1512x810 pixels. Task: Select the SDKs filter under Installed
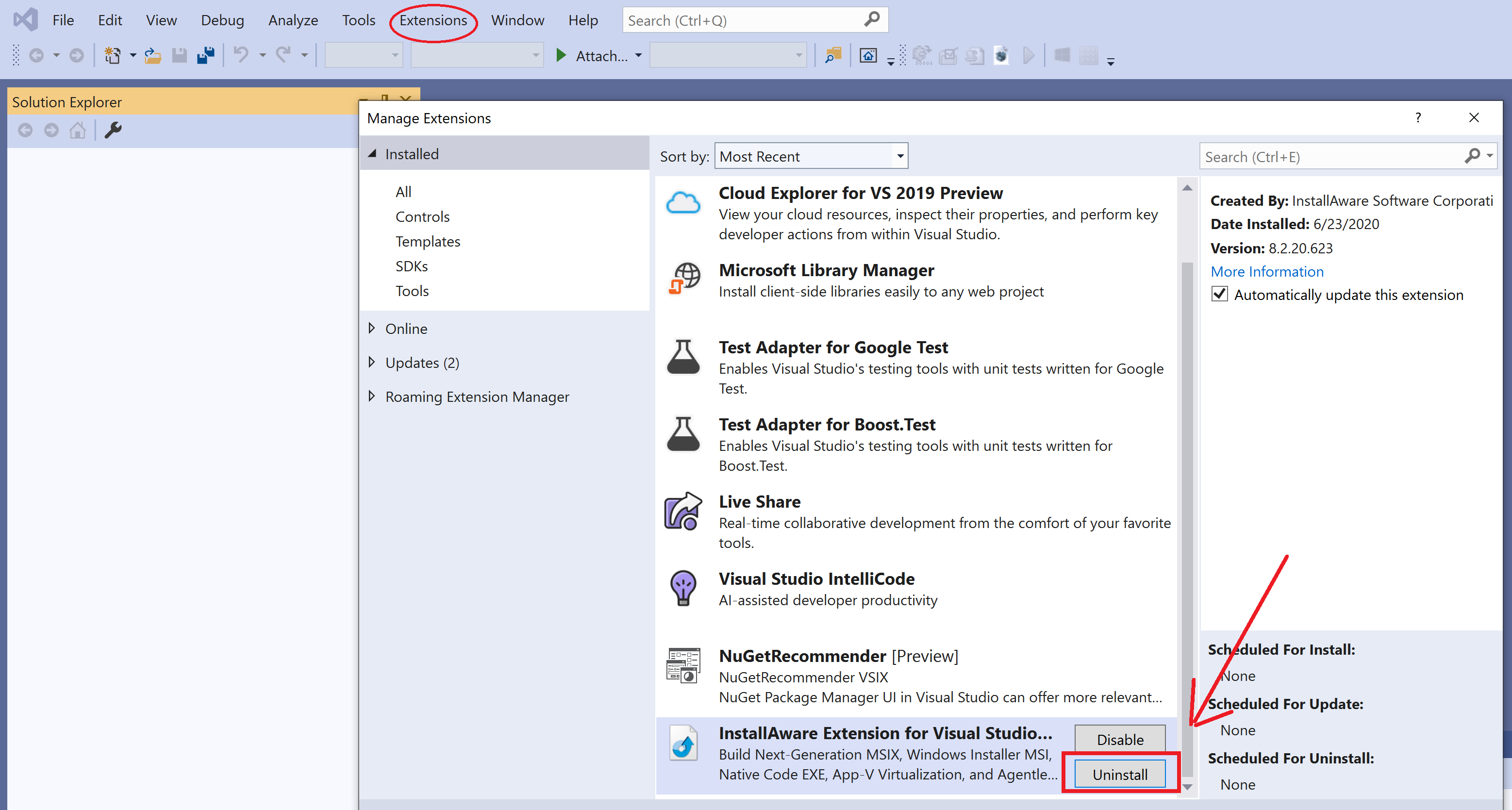412,266
